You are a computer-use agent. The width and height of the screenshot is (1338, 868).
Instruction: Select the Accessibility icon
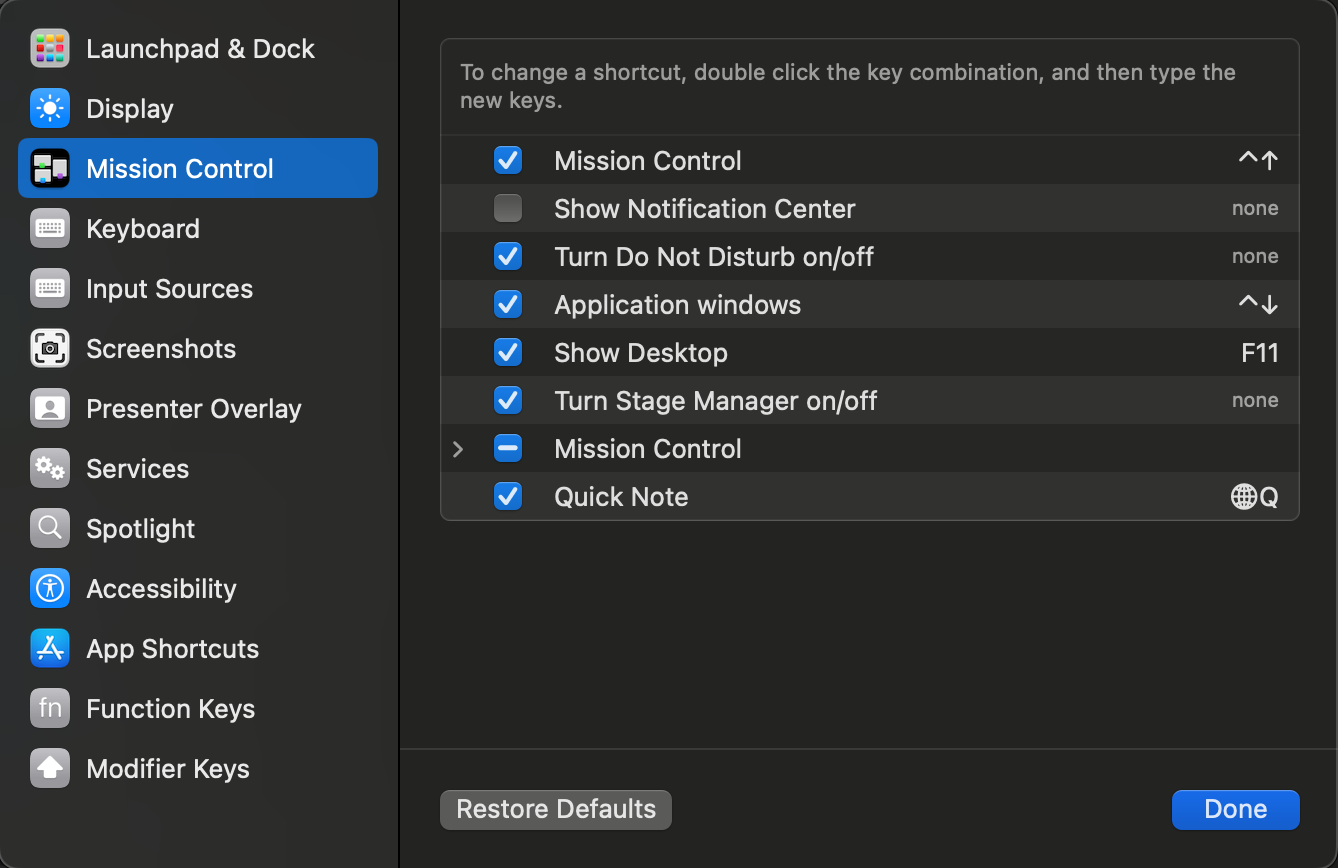50,588
